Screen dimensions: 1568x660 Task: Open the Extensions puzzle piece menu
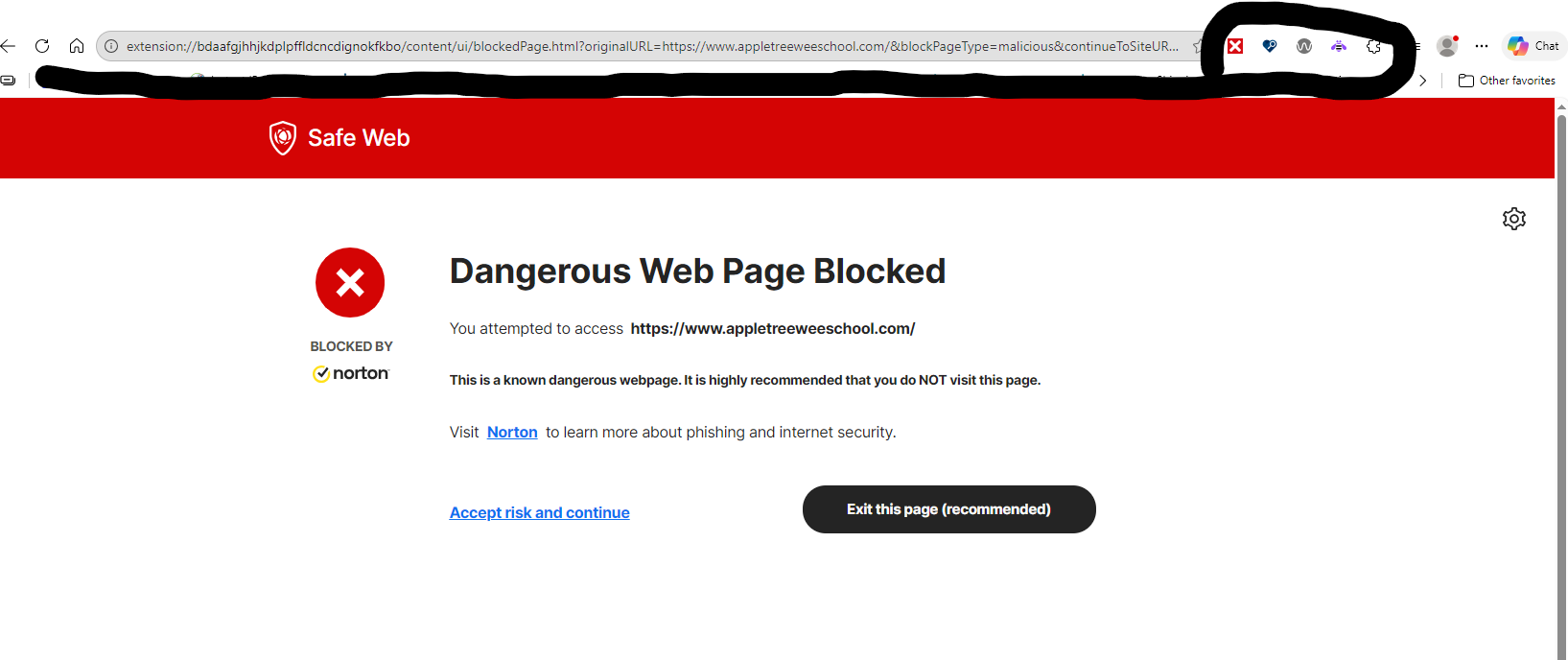pyautogui.click(x=1373, y=46)
